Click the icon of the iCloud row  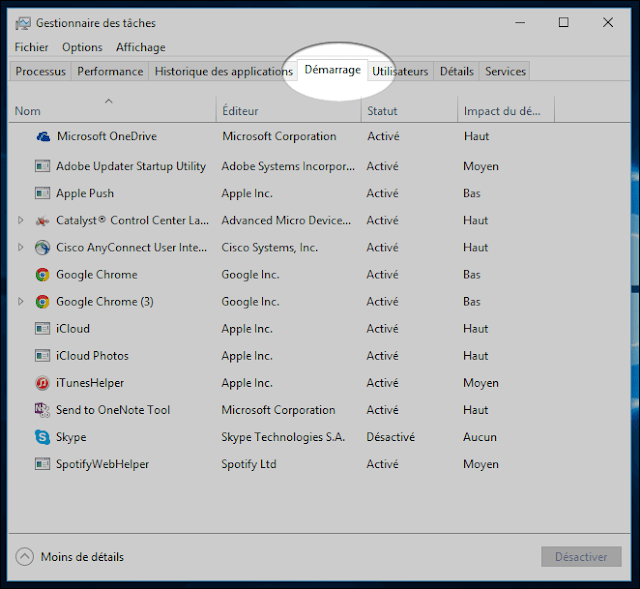tap(42, 329)
